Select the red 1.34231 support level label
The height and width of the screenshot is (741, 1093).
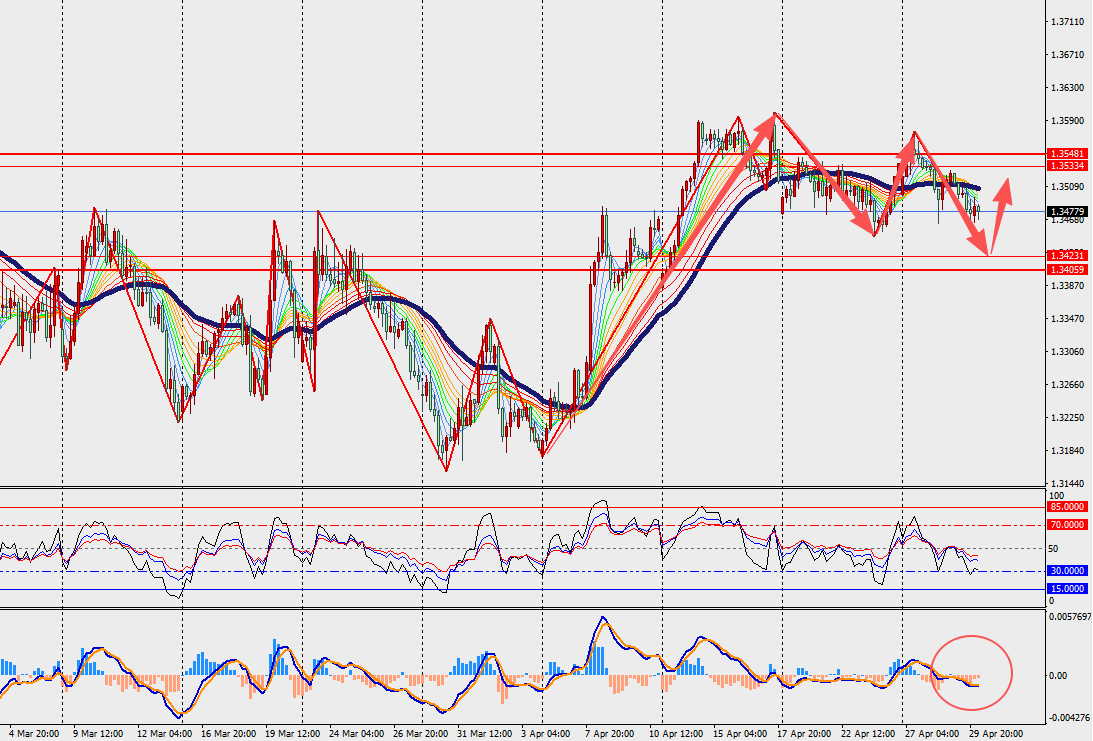pos(1067,256)
